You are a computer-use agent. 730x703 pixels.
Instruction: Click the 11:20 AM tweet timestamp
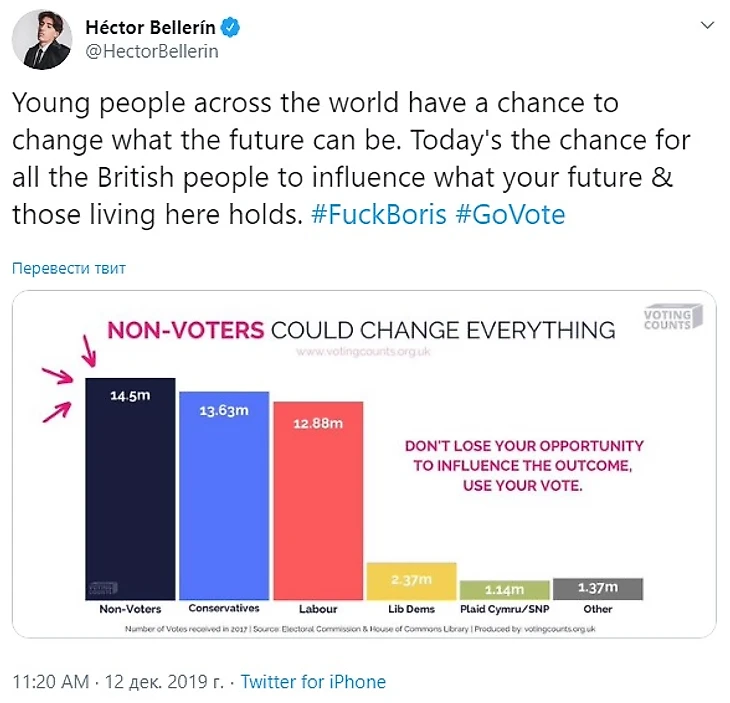pos(50,682)
